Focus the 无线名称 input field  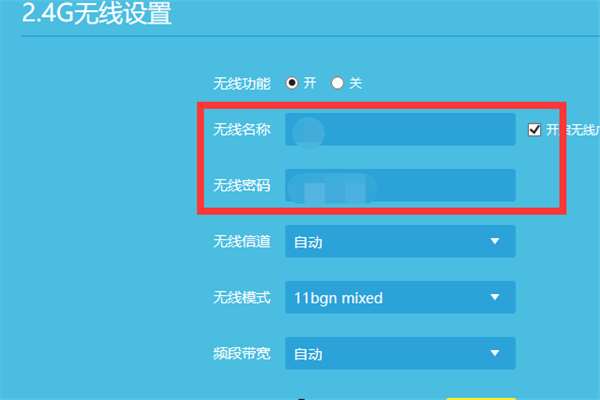coord(400,129)
